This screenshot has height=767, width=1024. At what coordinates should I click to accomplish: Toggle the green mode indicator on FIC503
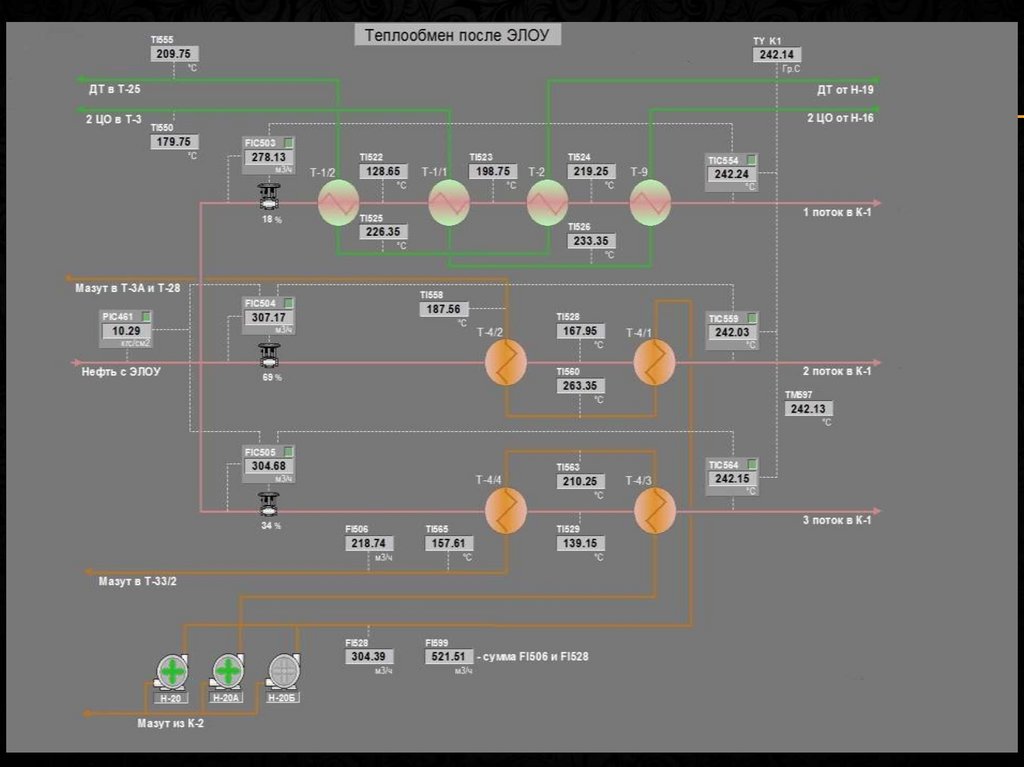point(288,143)
